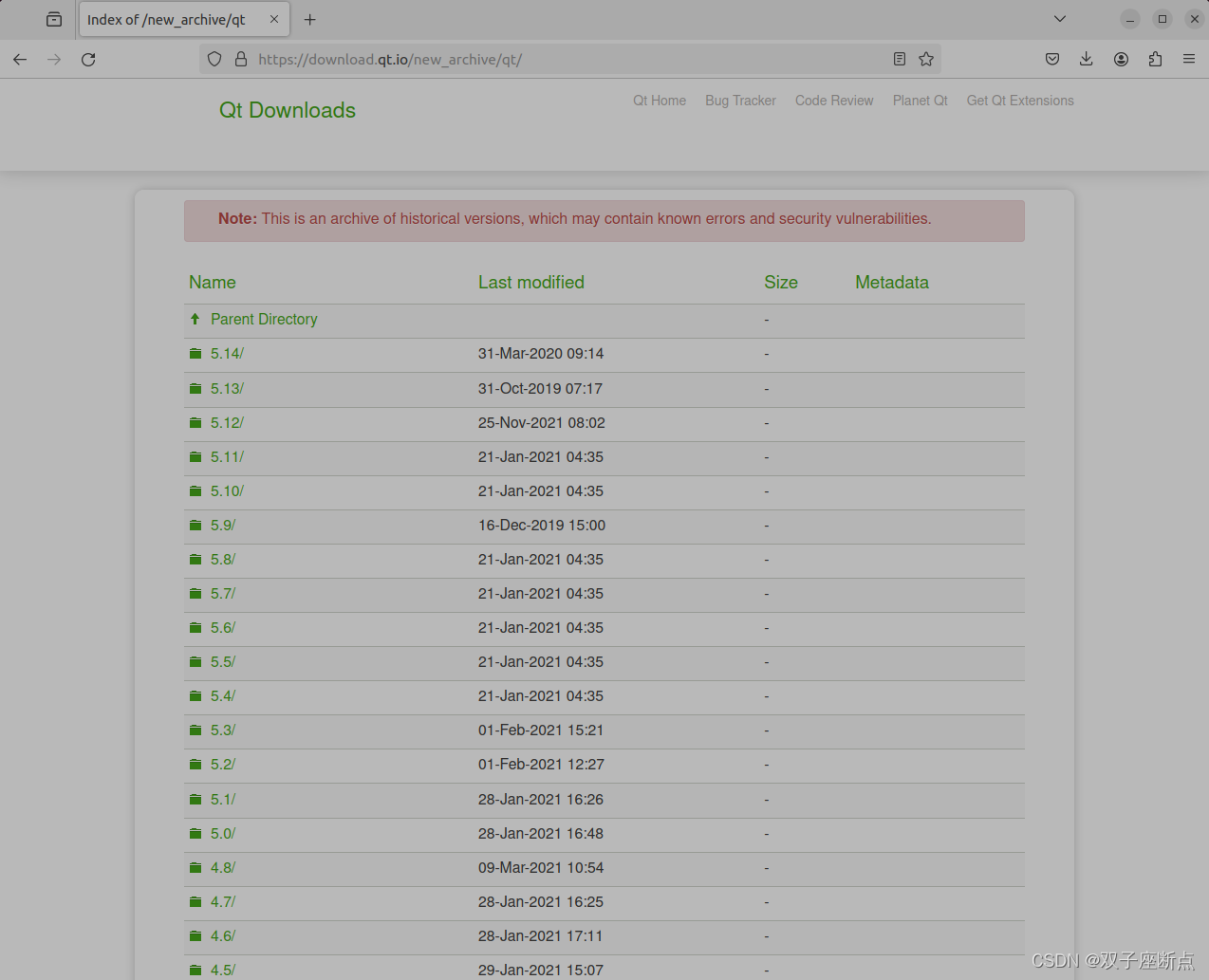
Task: Open a new tab with plus button
Action: click(309, 19)
